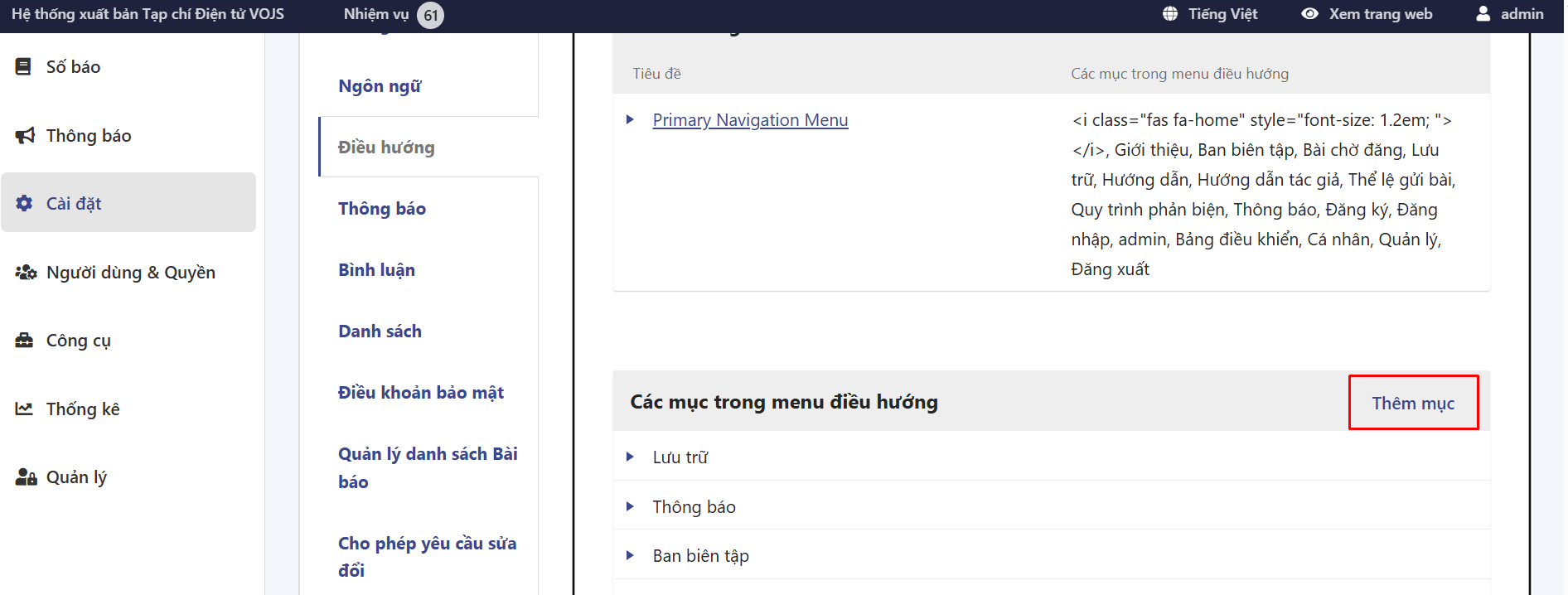Click the toolbox icon for Công cụ
1568x595 pixels.
coord(25,341)
